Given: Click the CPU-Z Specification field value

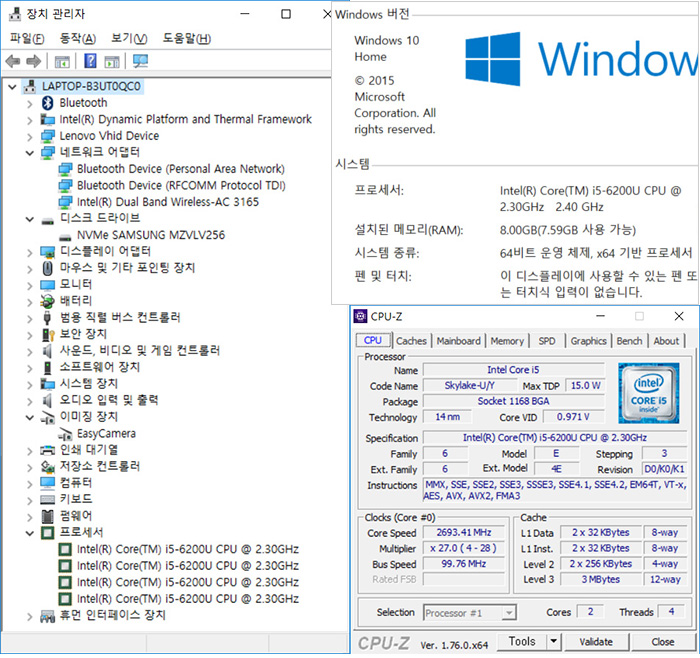Looking at the screenshot, I should 555,438.
